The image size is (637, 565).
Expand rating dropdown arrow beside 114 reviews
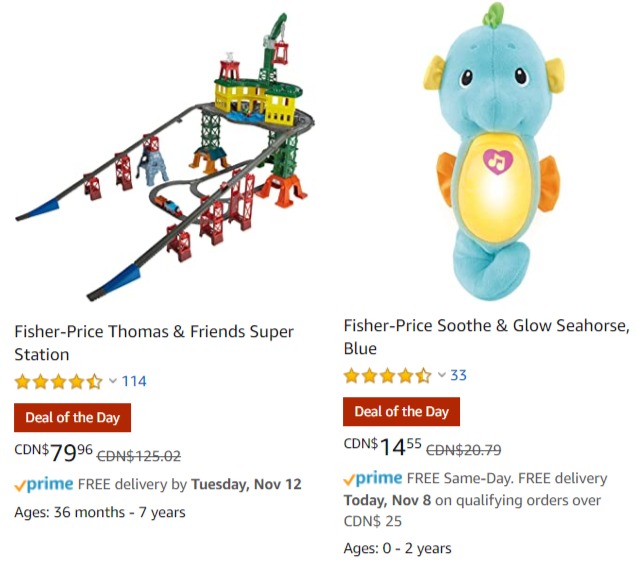(113, 381)
